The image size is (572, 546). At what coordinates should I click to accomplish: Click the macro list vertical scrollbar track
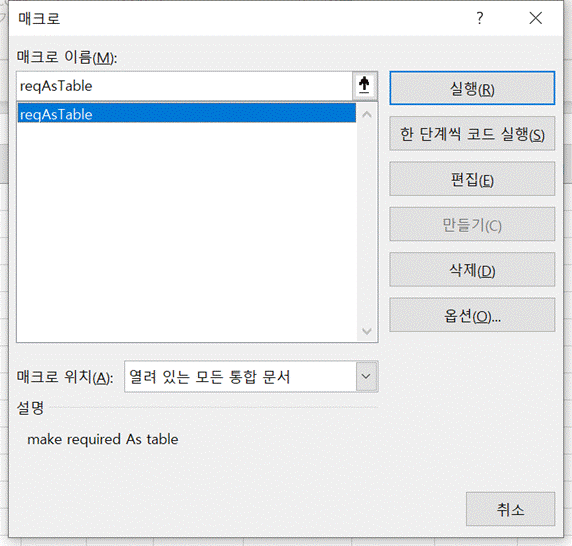(x=367, y=222)
